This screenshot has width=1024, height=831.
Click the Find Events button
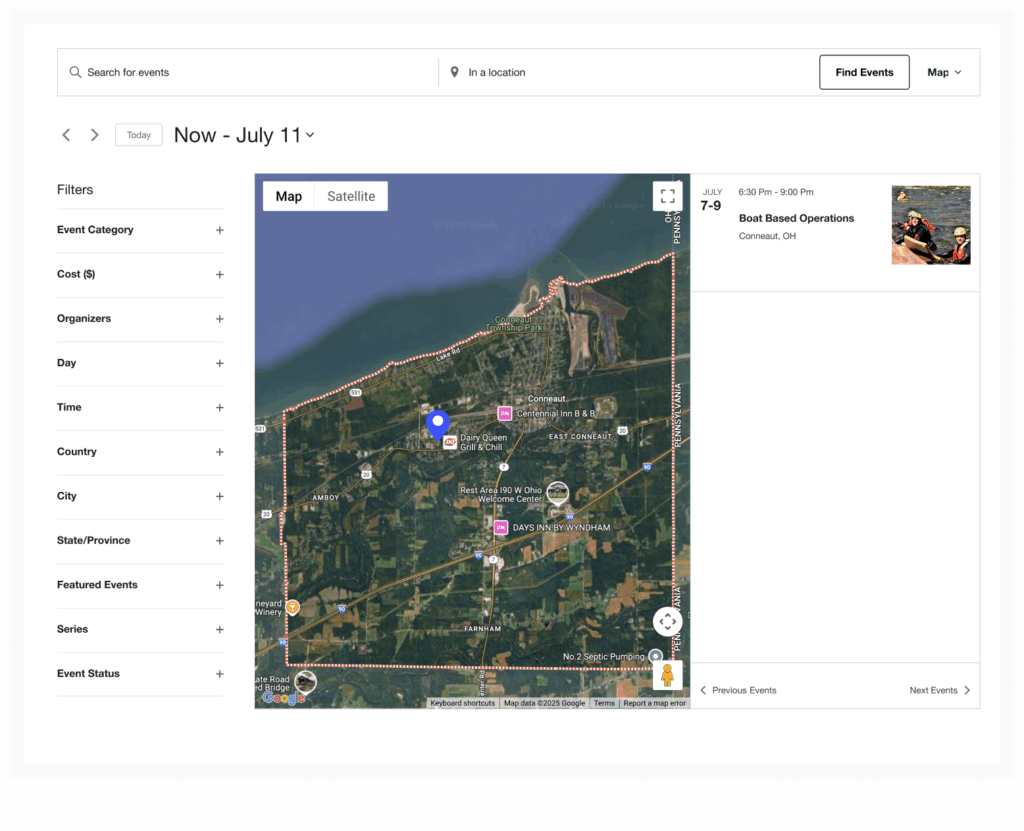pos(864,72)
